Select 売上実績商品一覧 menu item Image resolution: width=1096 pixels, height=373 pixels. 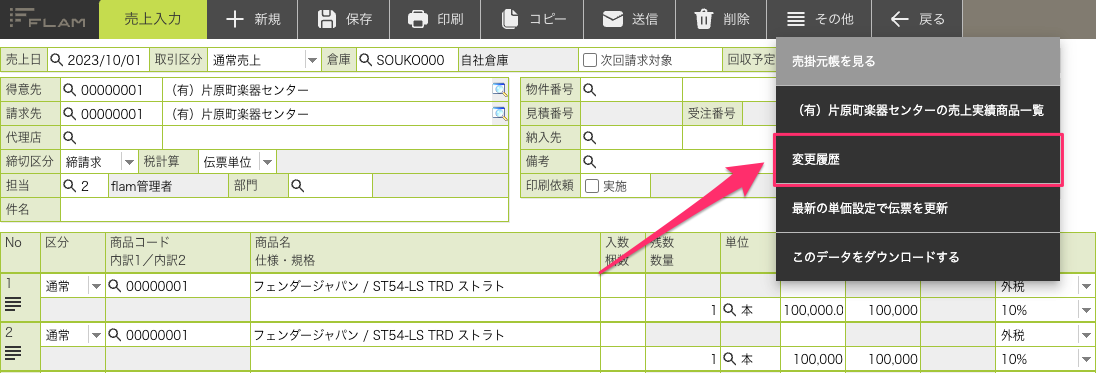(918, 110)
